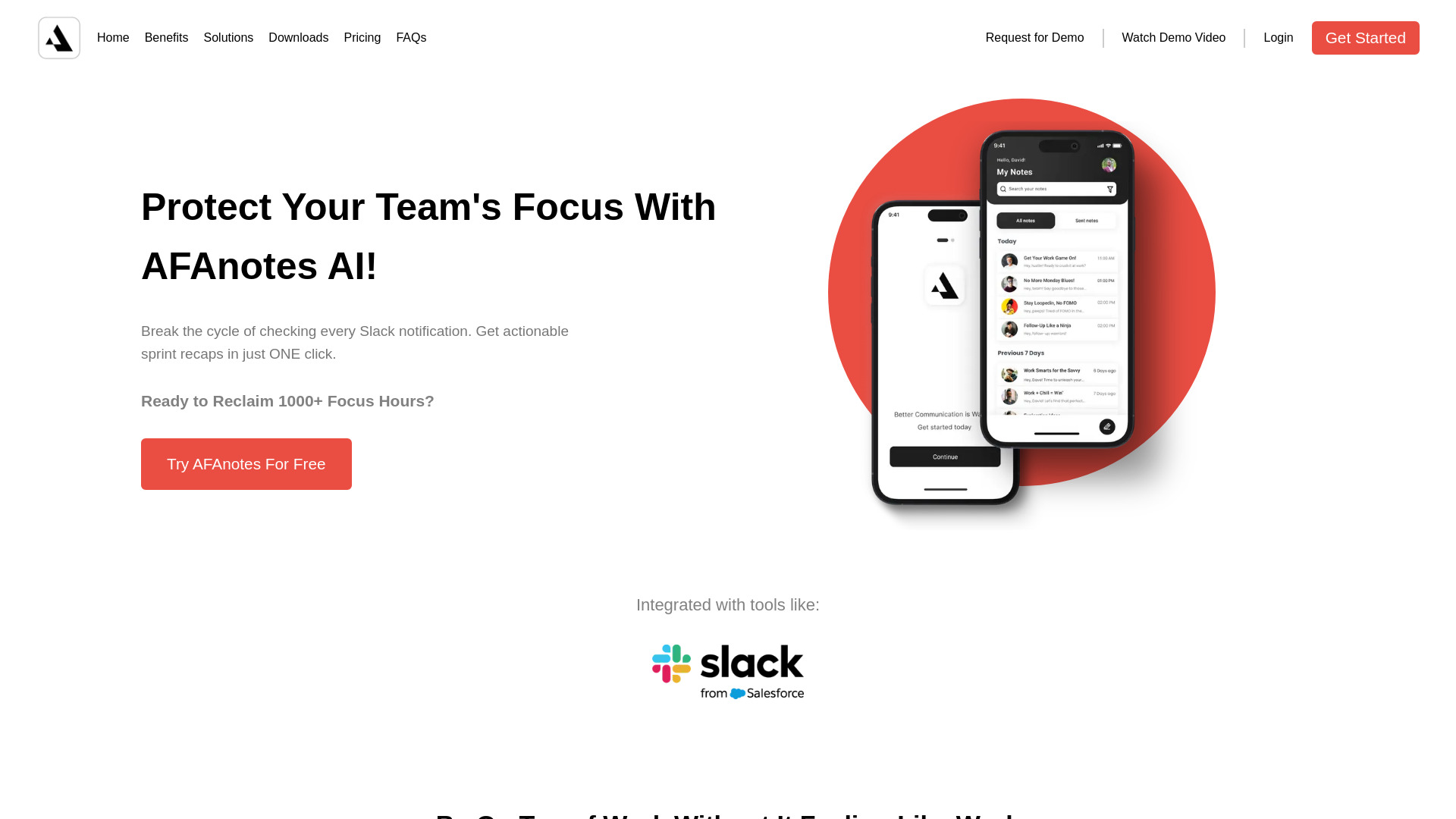Open the Benefits navigation menu item

pyautogui.click(x=166, y=37)
